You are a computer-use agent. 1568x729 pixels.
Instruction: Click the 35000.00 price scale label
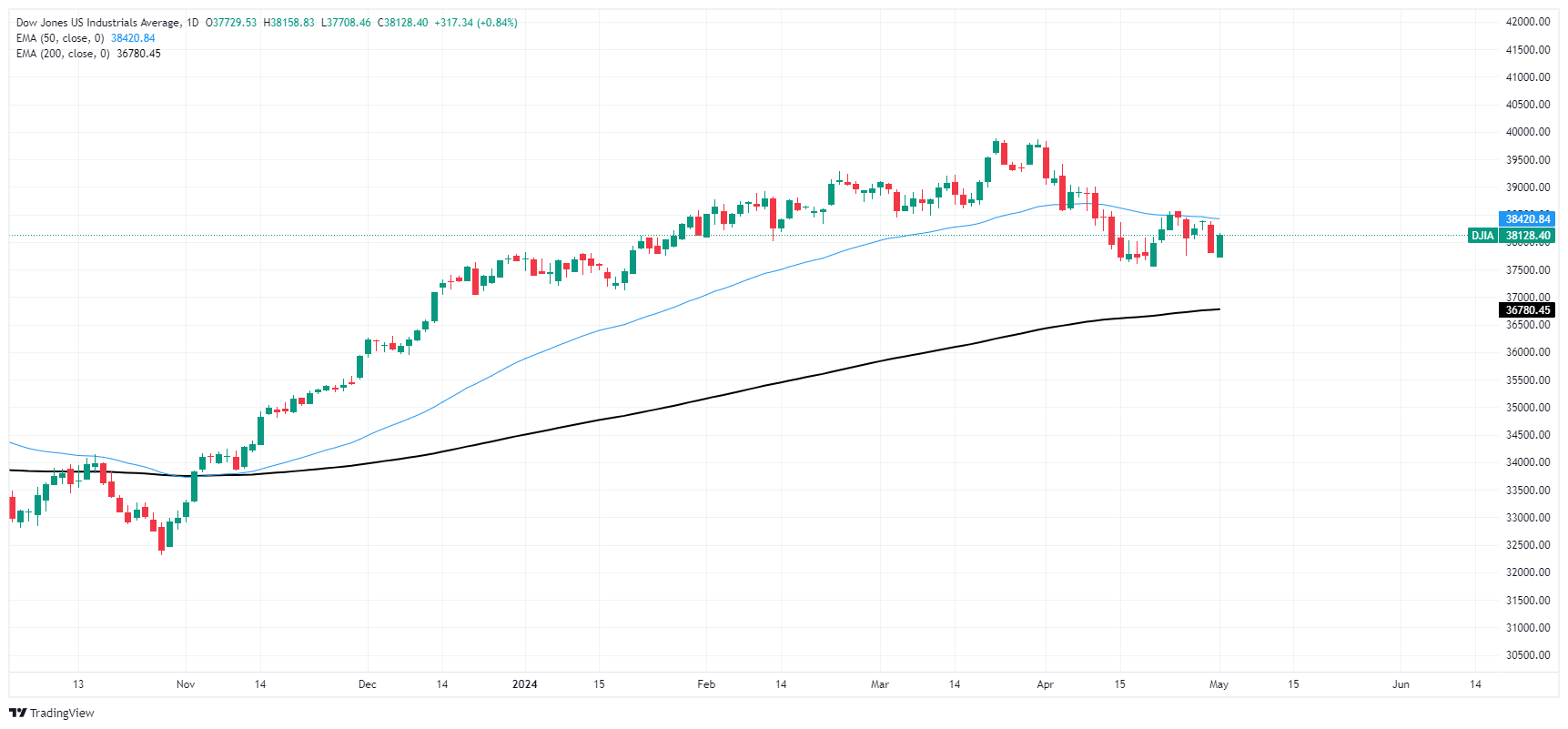(x=1527, y=408)
